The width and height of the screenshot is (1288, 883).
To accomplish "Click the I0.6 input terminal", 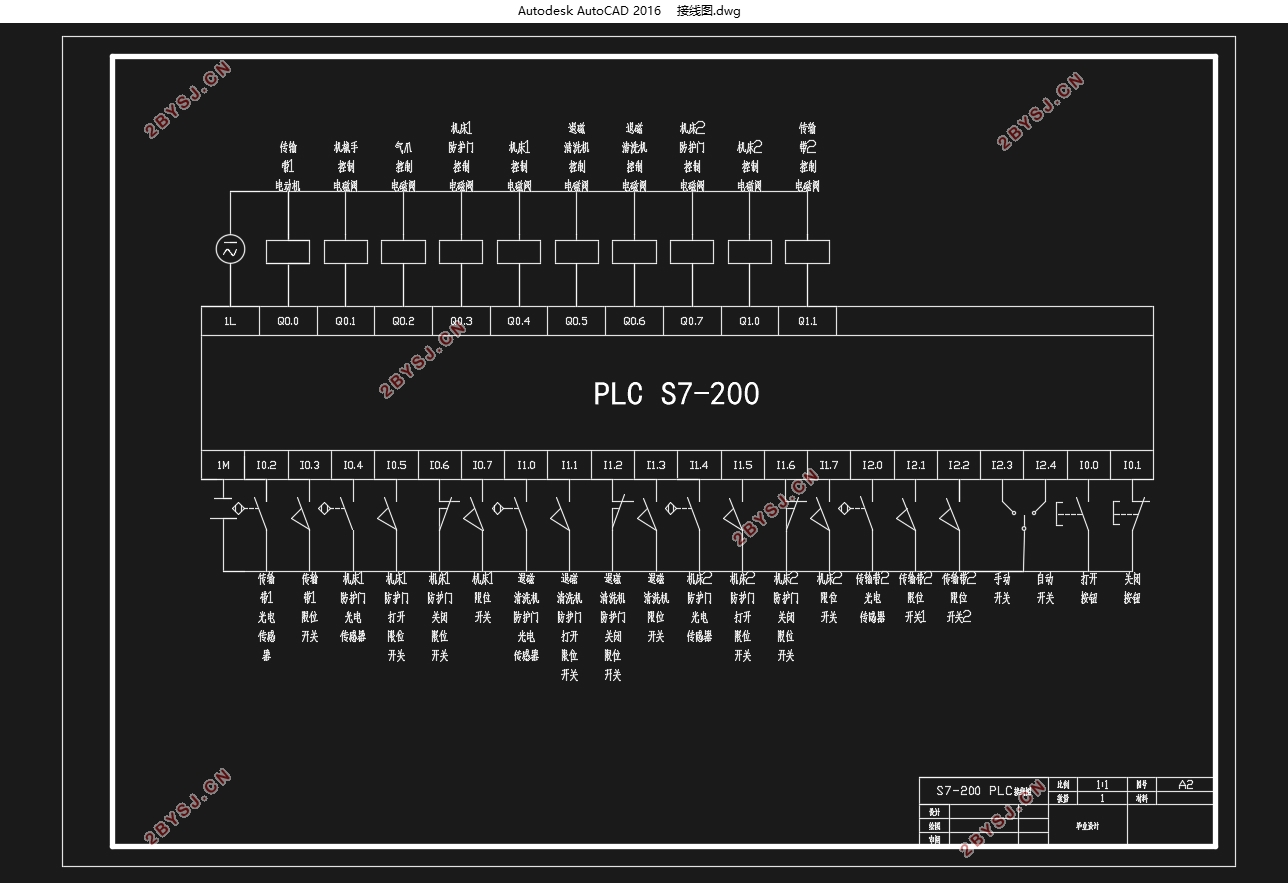I will [x=439, y=465].
